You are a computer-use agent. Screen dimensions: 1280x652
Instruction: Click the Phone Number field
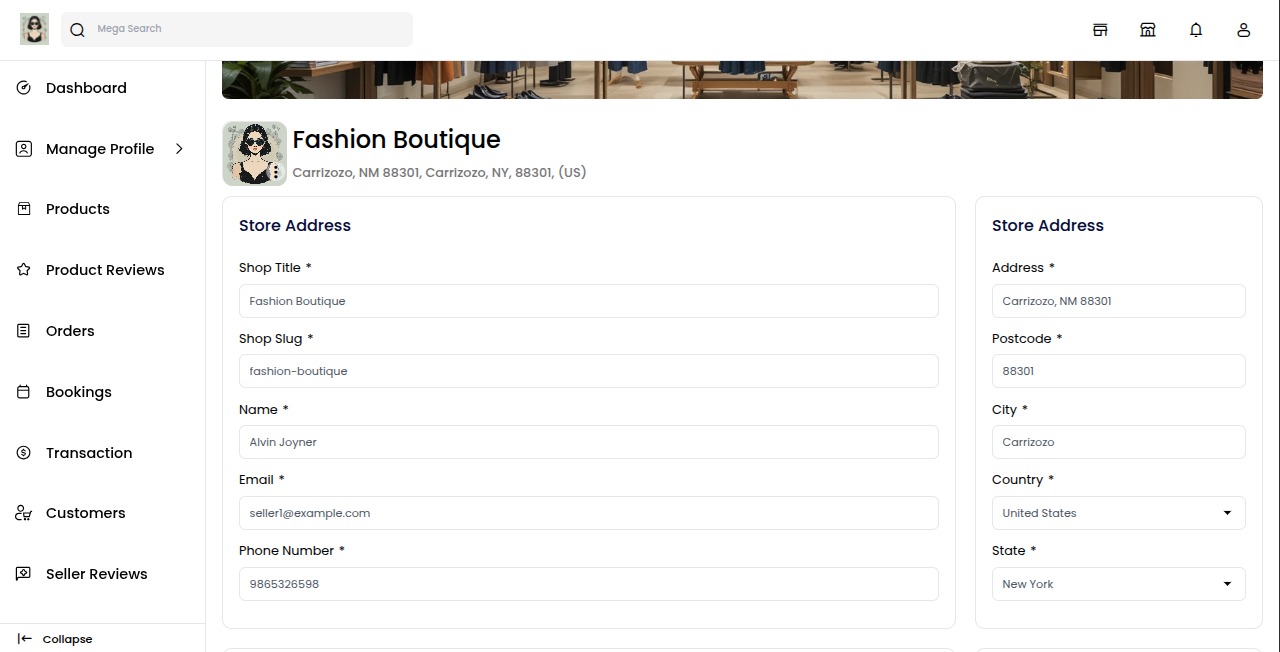588,584
